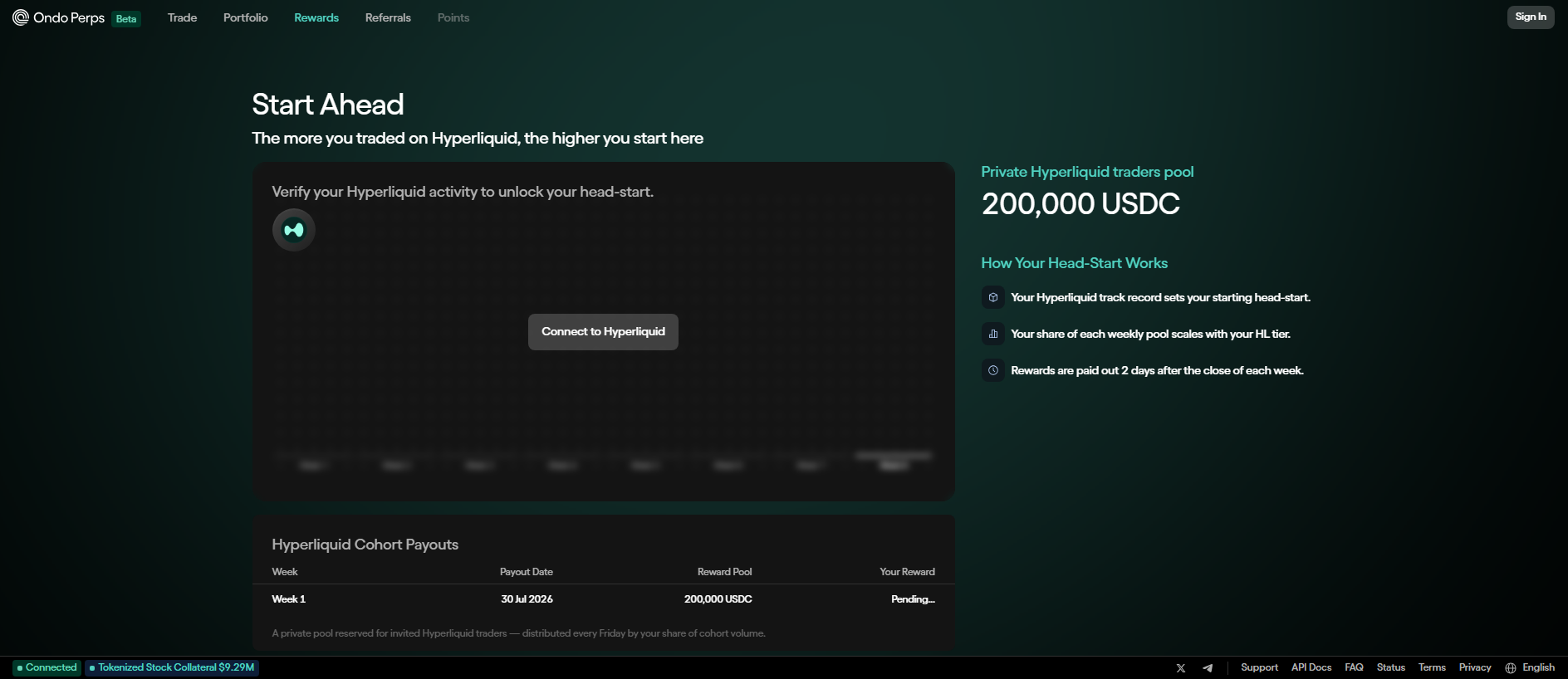The height and width of the screenshot is (679, 1568).
Task: Click the globe language icon
Action: coord(1511,668)
